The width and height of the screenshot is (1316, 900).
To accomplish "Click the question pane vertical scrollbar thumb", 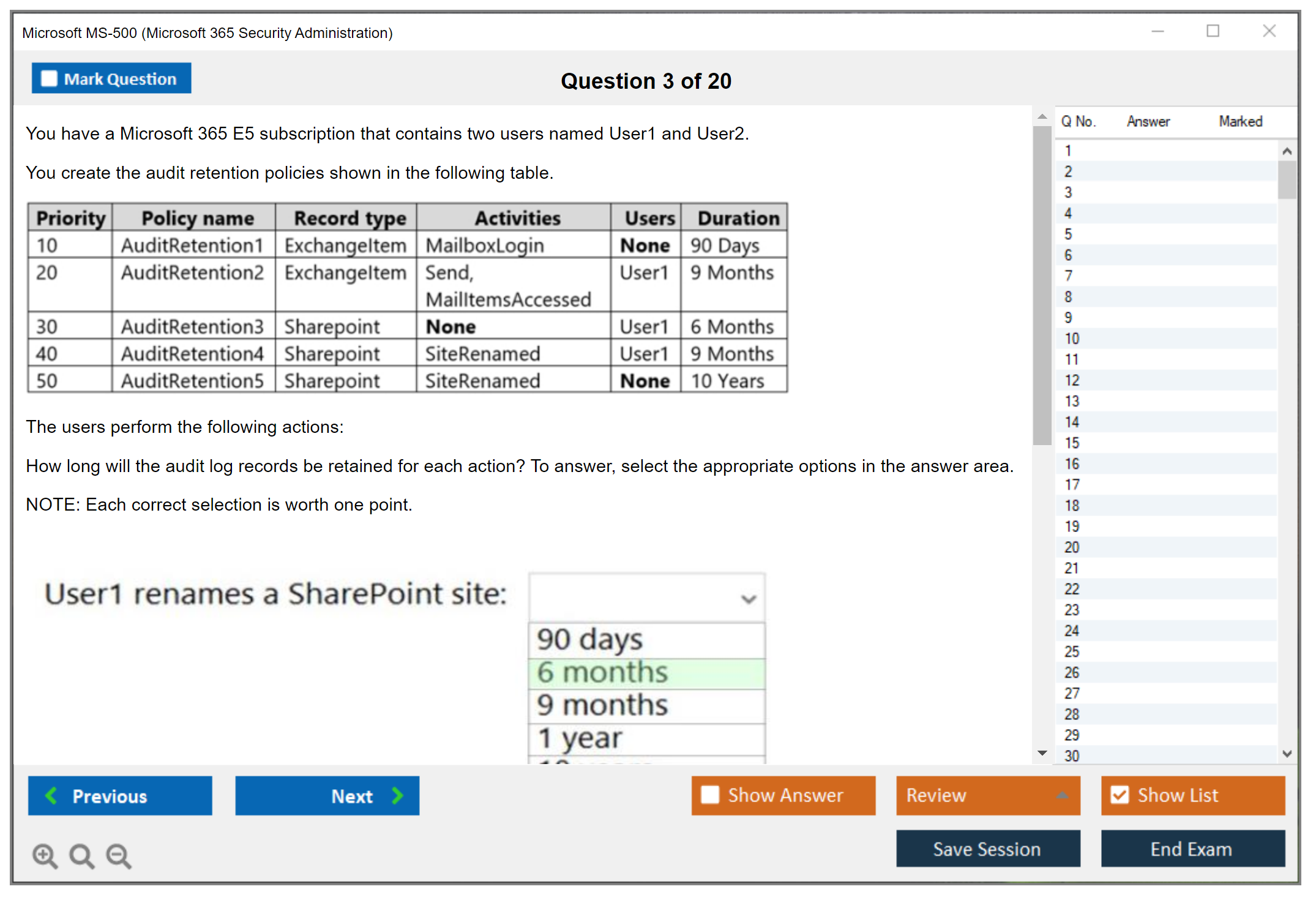I will (1042, 285).
